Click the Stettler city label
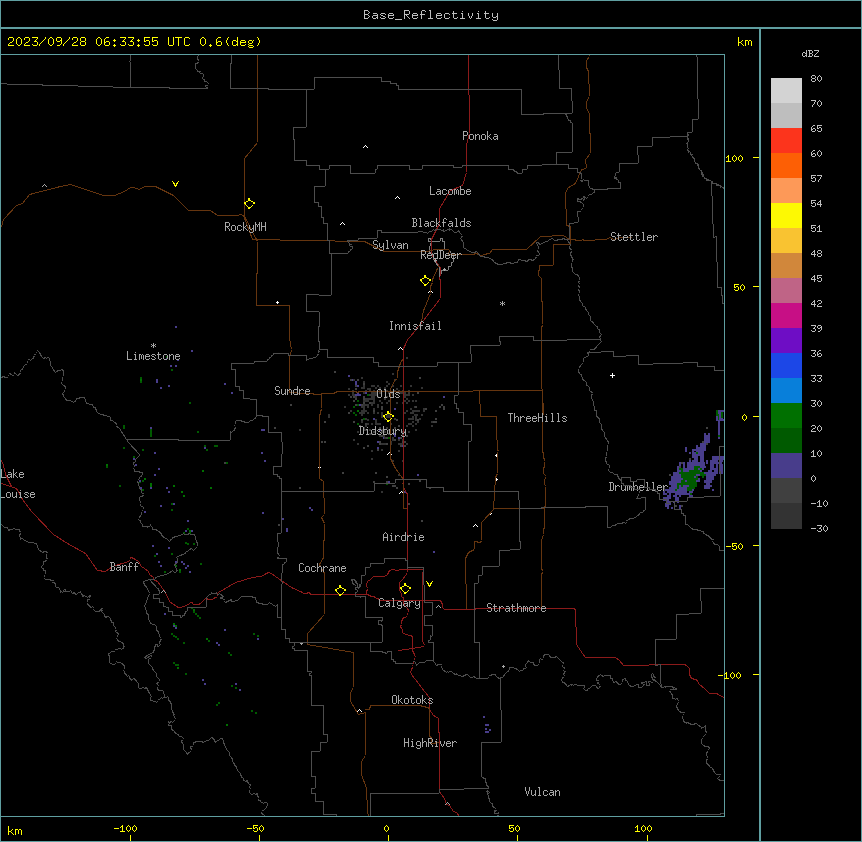This screenshot has width=862, height=842. [634, 237]
